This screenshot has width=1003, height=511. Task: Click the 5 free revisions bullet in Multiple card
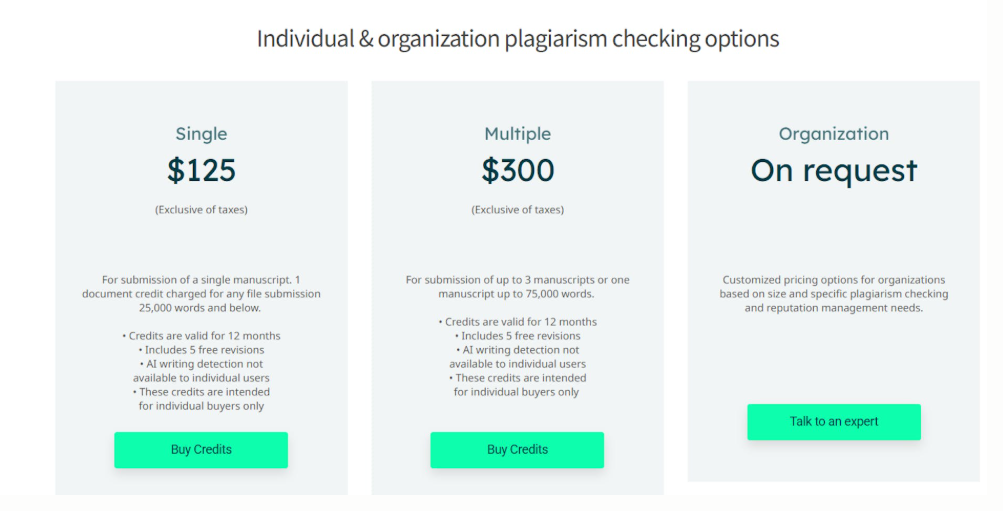[x=517, y=336]
